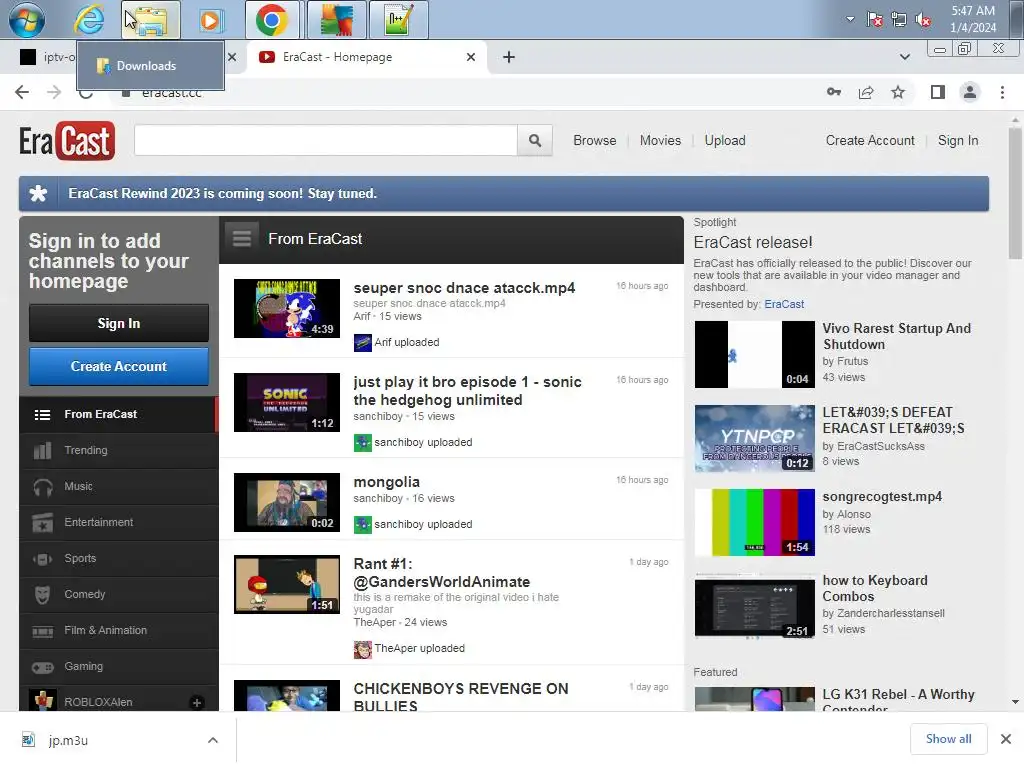Open Windows Explorer taskbar icon
Image resolution: width=1024 pixels, height=768 pixels.
[151, 20]
